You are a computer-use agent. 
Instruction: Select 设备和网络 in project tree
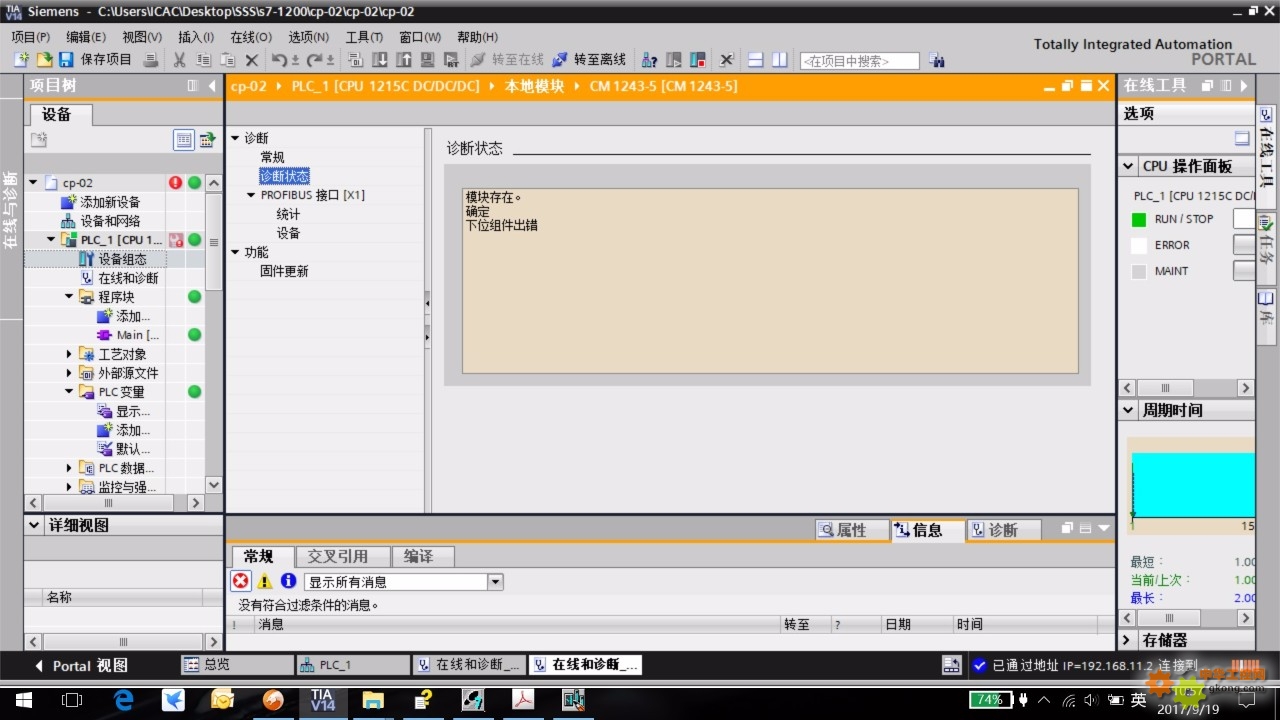[x=110, y=221]
